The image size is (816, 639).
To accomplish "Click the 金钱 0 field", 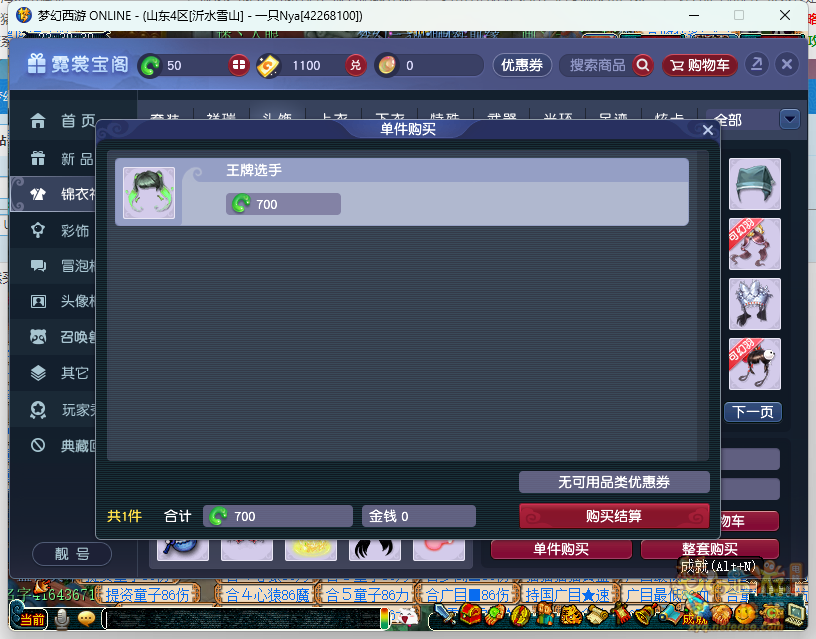I will pyautogui.click(x=419, y=516).
